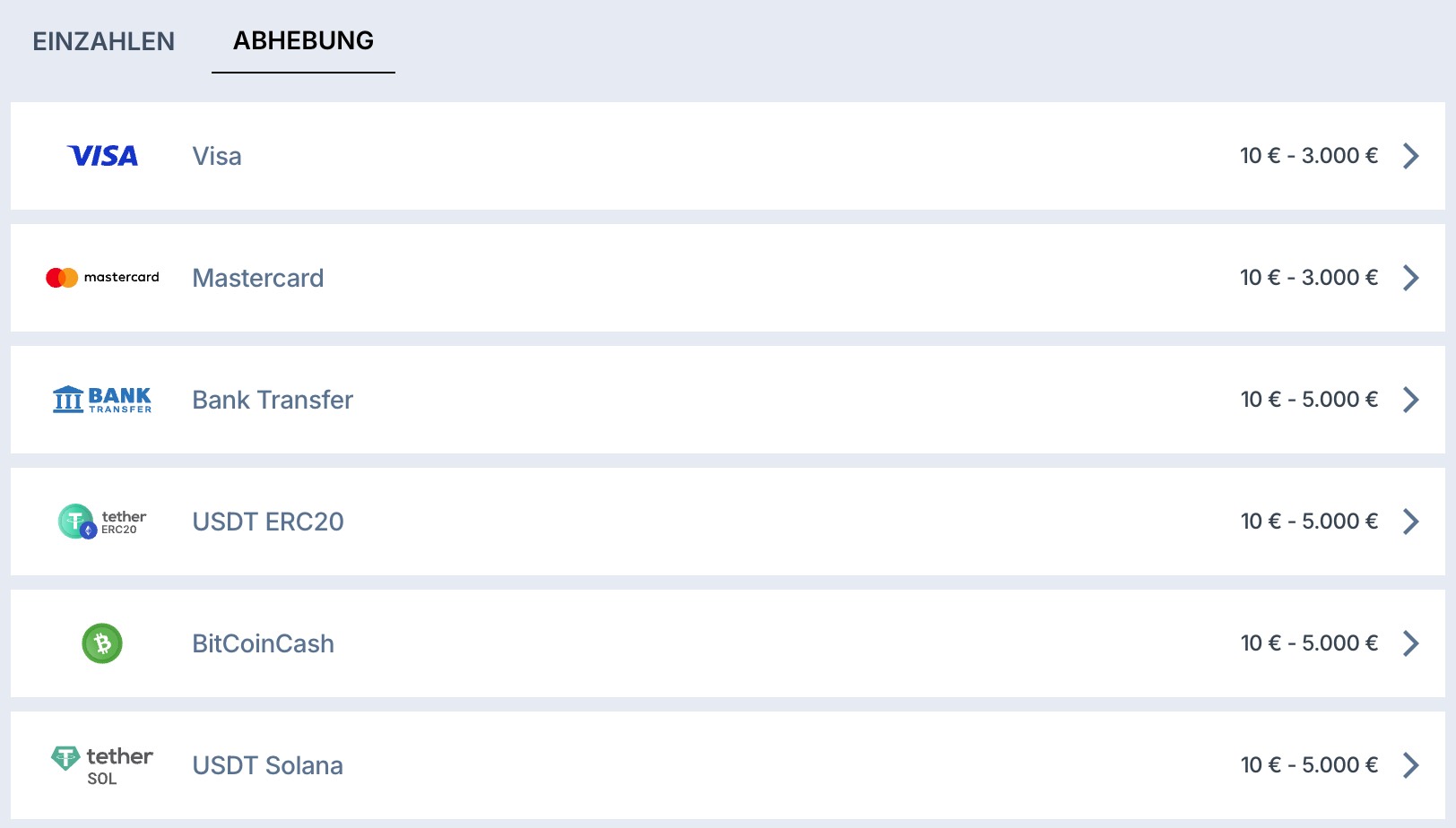
Task: Click the green BitCoinCash coin icon
Action: (x=102, y=643)
